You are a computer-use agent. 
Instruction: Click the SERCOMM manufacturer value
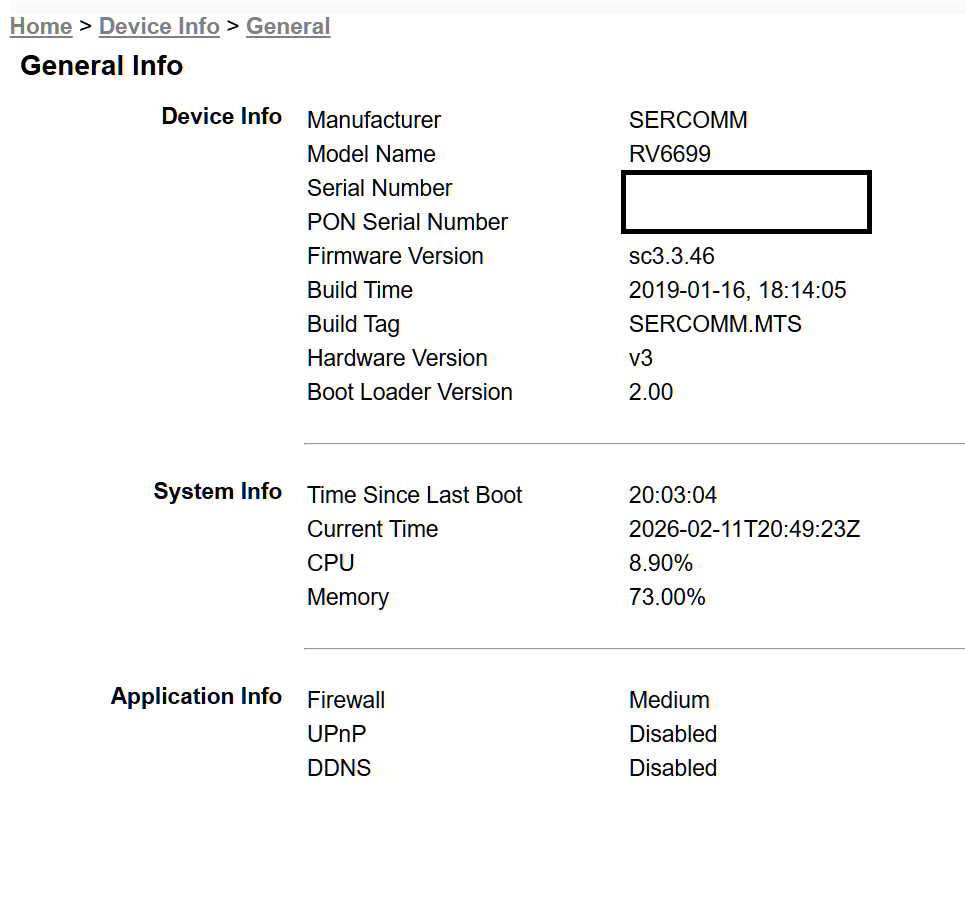click(688, 120)
